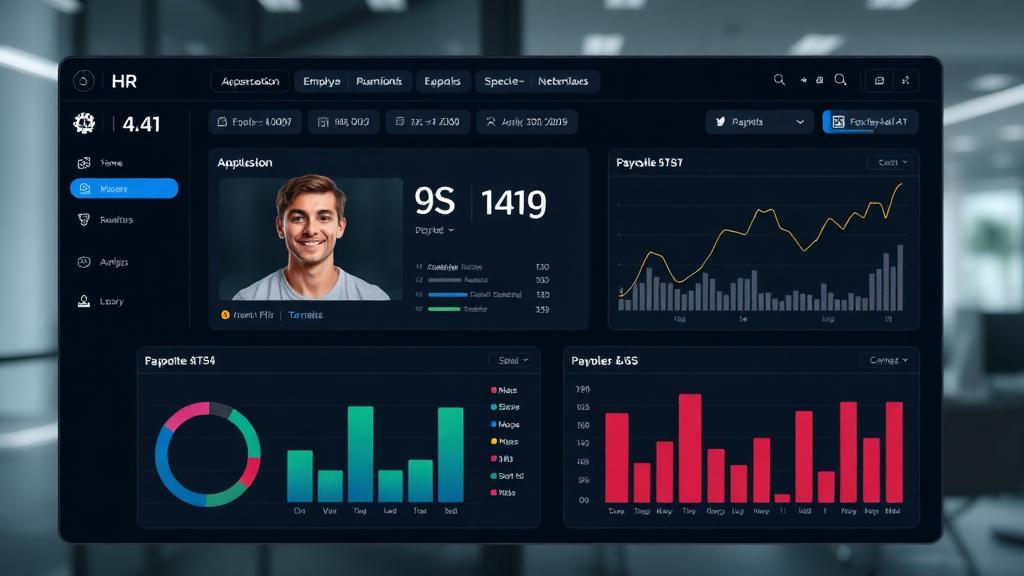Click the yellow legend swatch beside the bar chart
1024x576 pixels.
[x=493, y=441]
